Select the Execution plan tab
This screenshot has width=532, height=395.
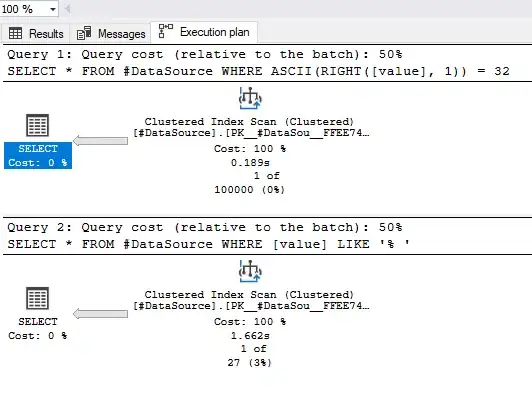tap(204, 32)
